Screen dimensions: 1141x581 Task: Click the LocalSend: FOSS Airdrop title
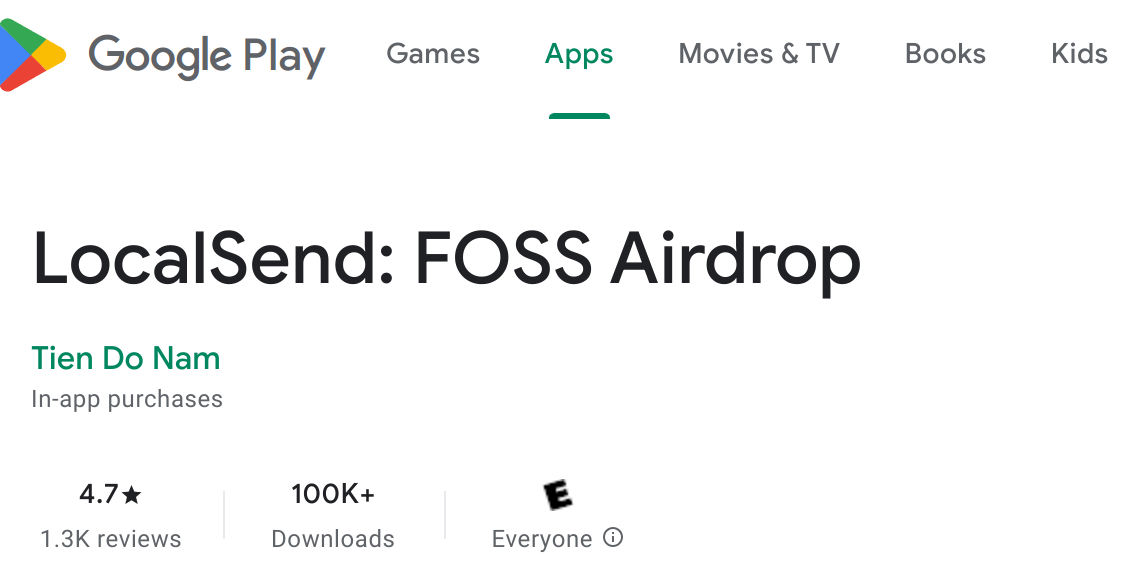tap(446, 260)
